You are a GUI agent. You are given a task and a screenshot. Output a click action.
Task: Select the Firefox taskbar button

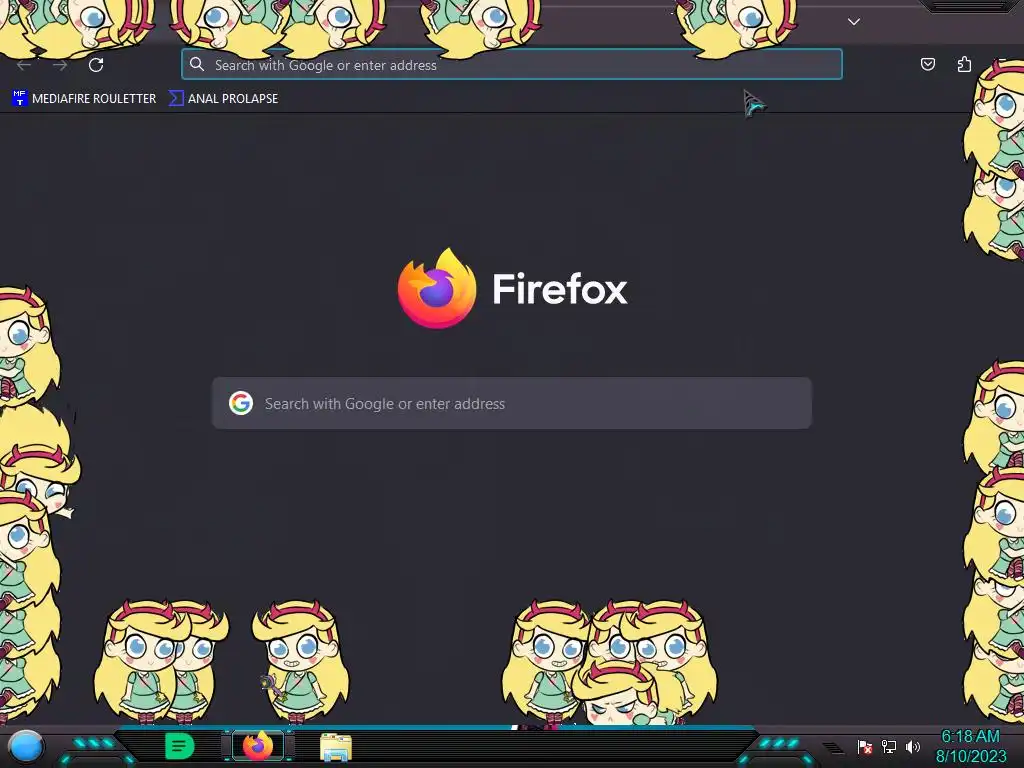[258, 746]
